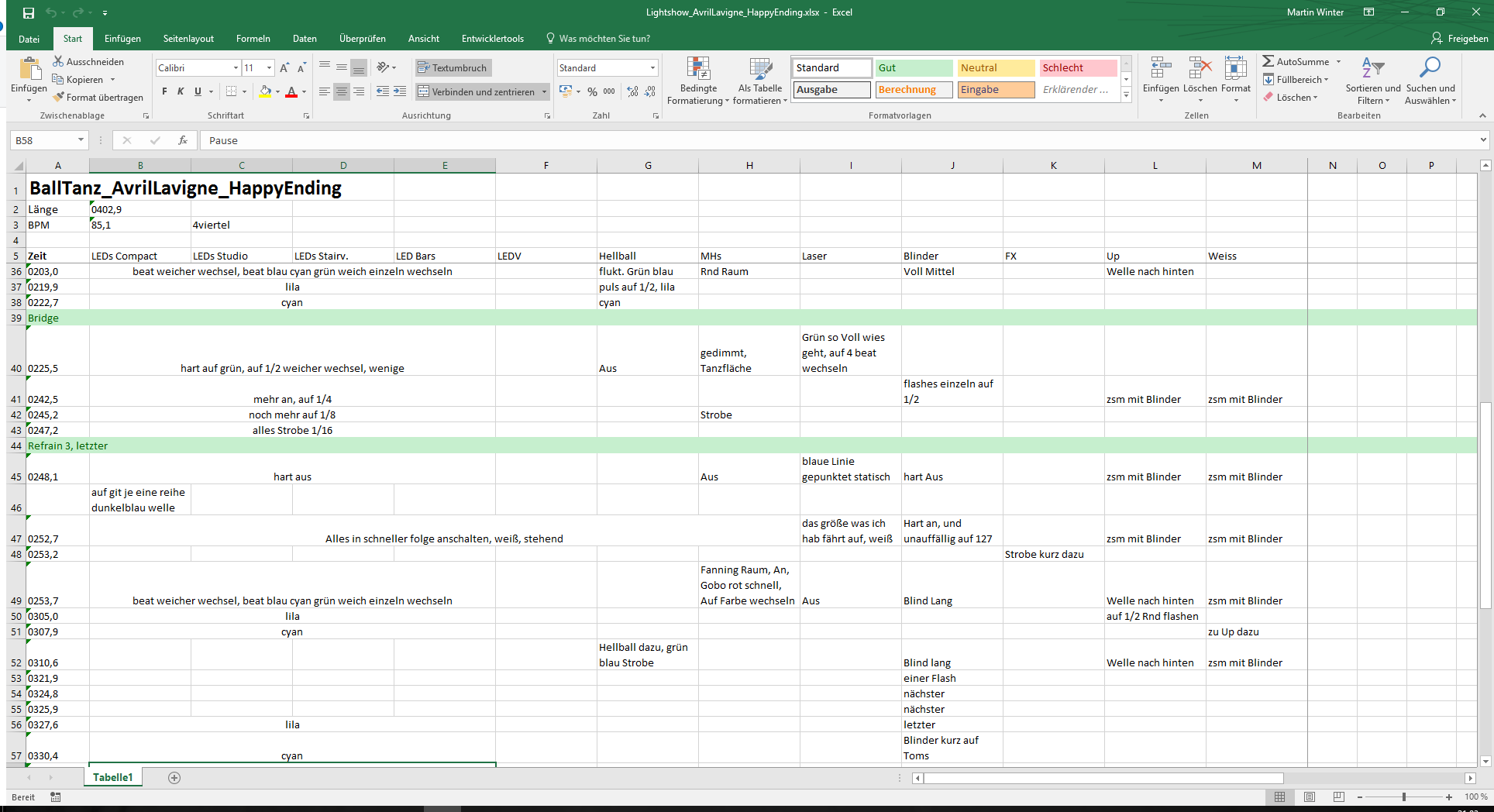This screenshot has width=1494, height=812.
Task: Expand the number format Standard dropdown
Action: point(652,68)
